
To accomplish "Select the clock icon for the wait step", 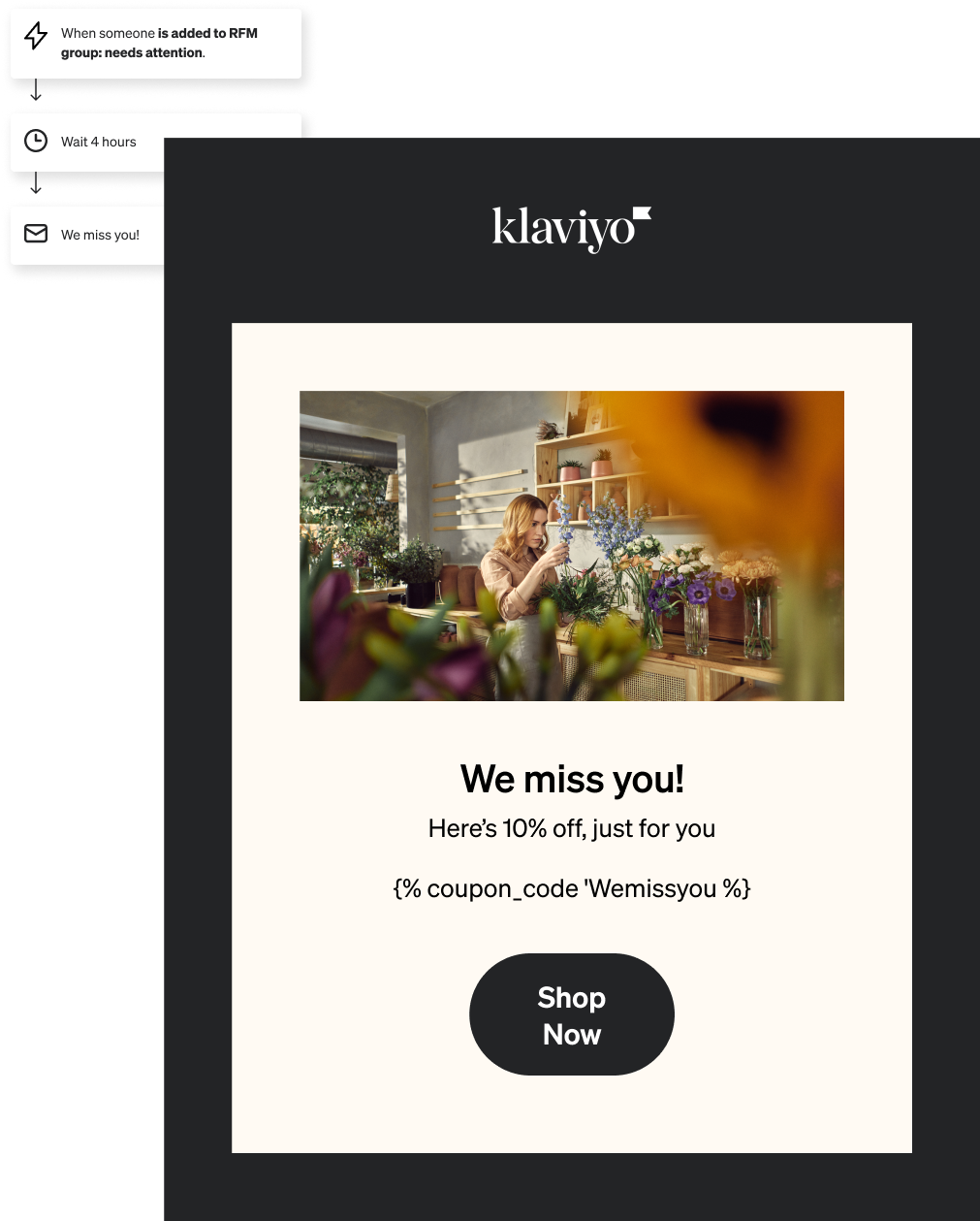I will point(36,141).
